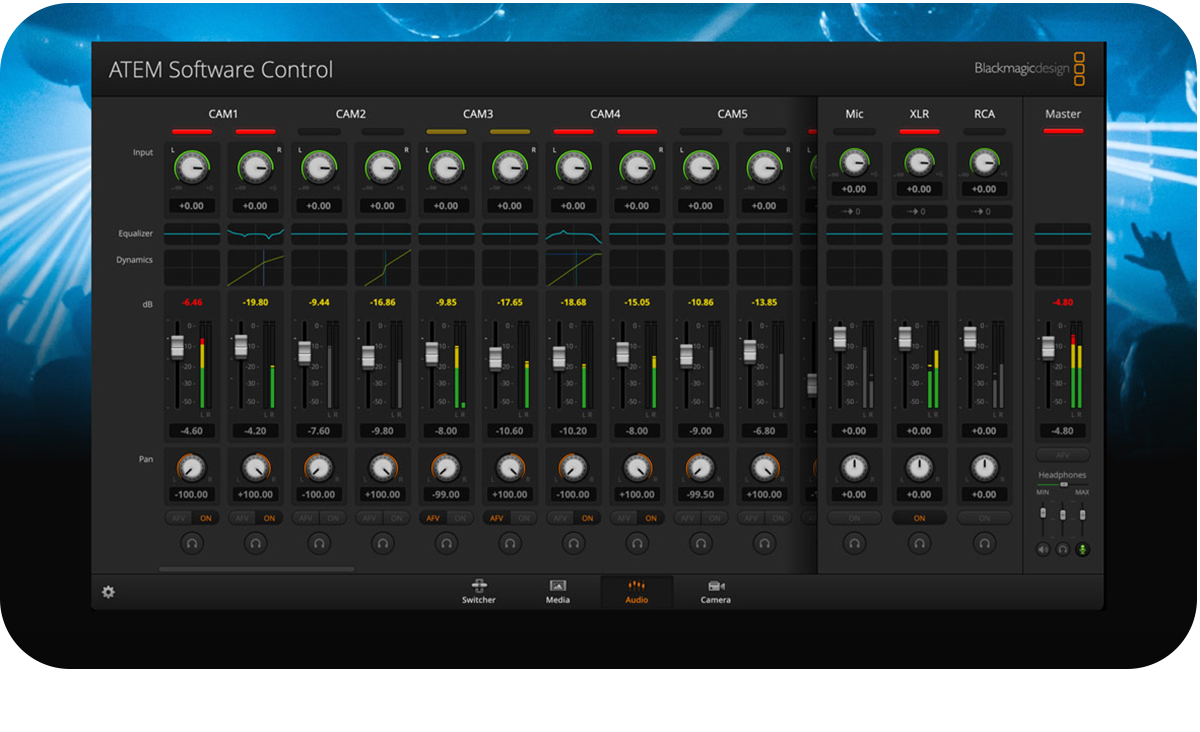This screenshot has height=732, width=1200.
Task: Solo the XLR input with its headphone icon
Action: pyautogui.click(x=919, y=543)
